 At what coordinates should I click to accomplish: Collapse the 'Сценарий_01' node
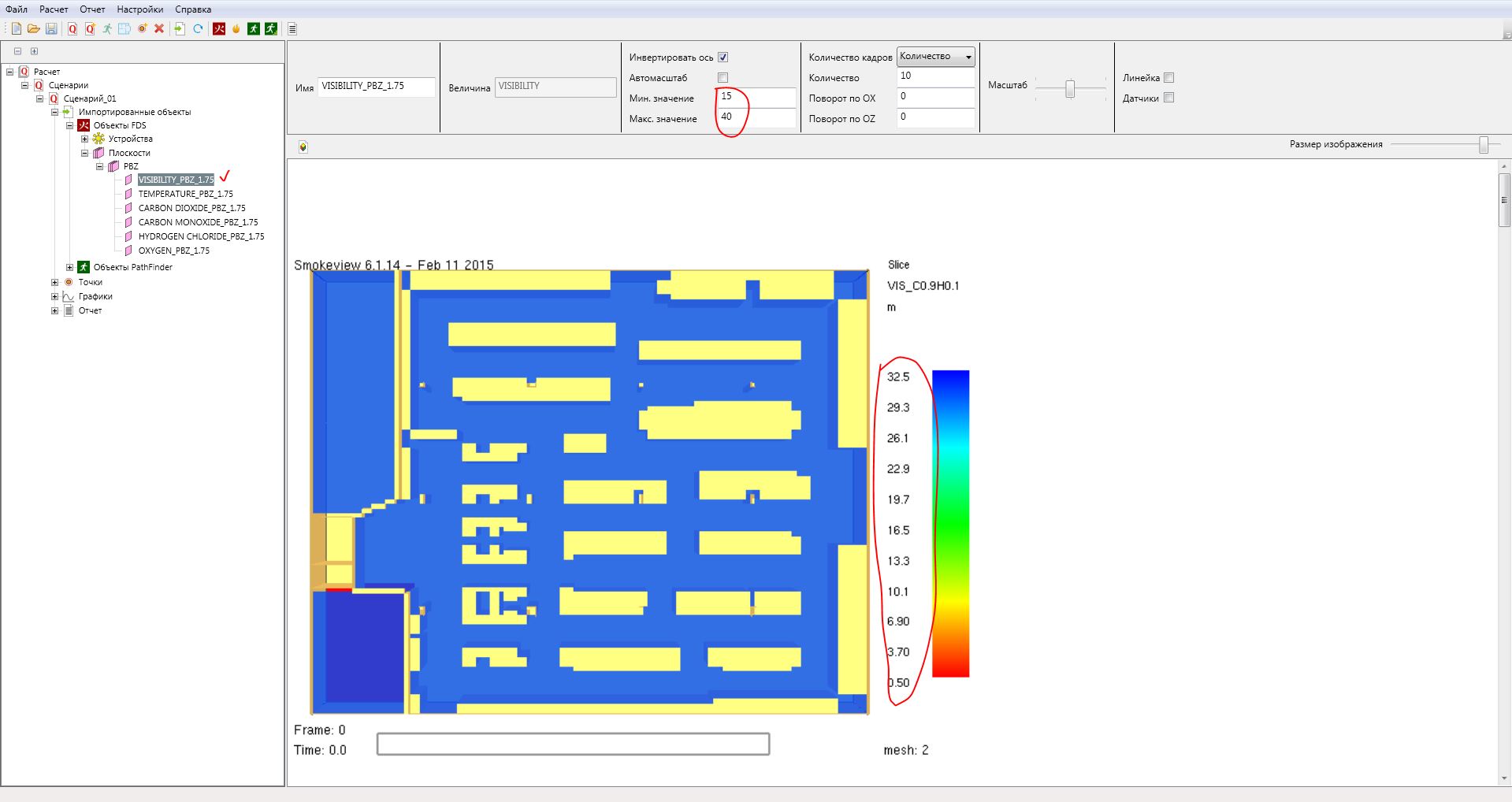click(x=39, y=98)
